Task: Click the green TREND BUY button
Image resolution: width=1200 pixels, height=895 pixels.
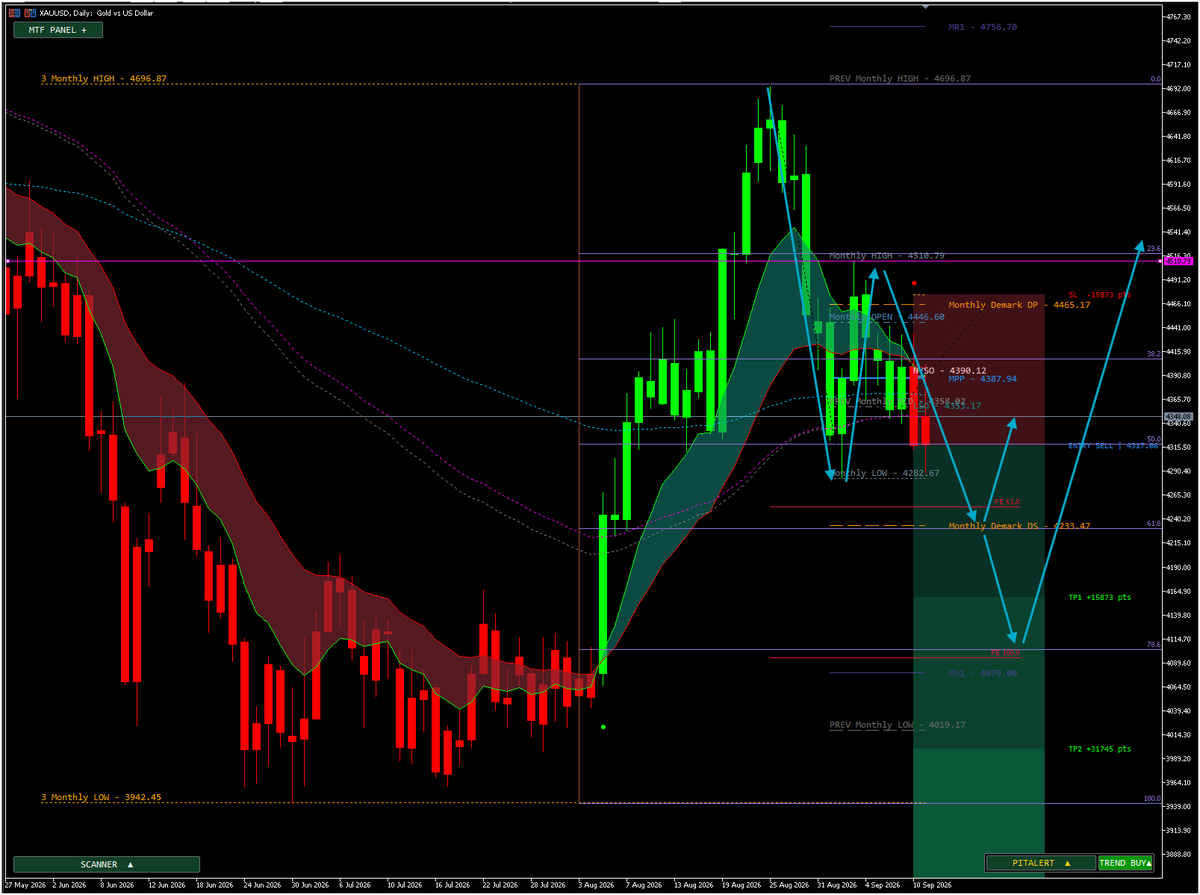Action: (1126, 862)
